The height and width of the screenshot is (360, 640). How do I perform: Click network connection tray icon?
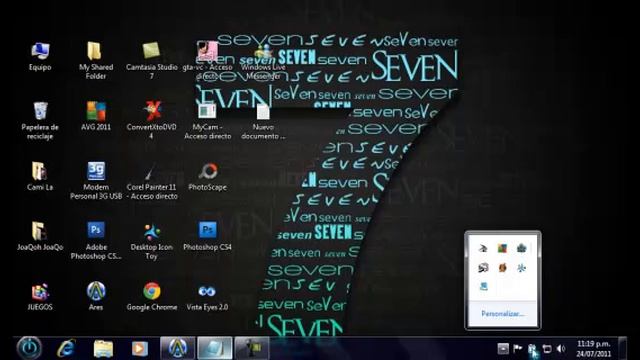point(532,349)
